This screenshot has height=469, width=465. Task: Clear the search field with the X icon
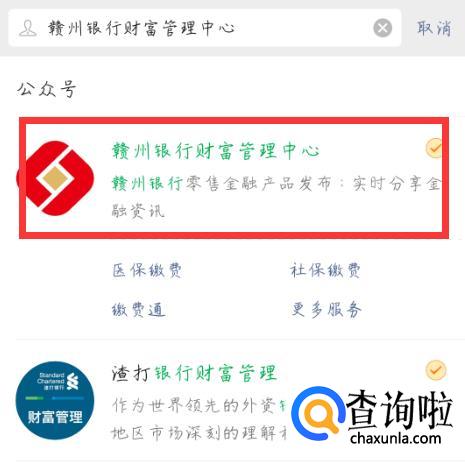pyautogui.click(x=383, y=28)
